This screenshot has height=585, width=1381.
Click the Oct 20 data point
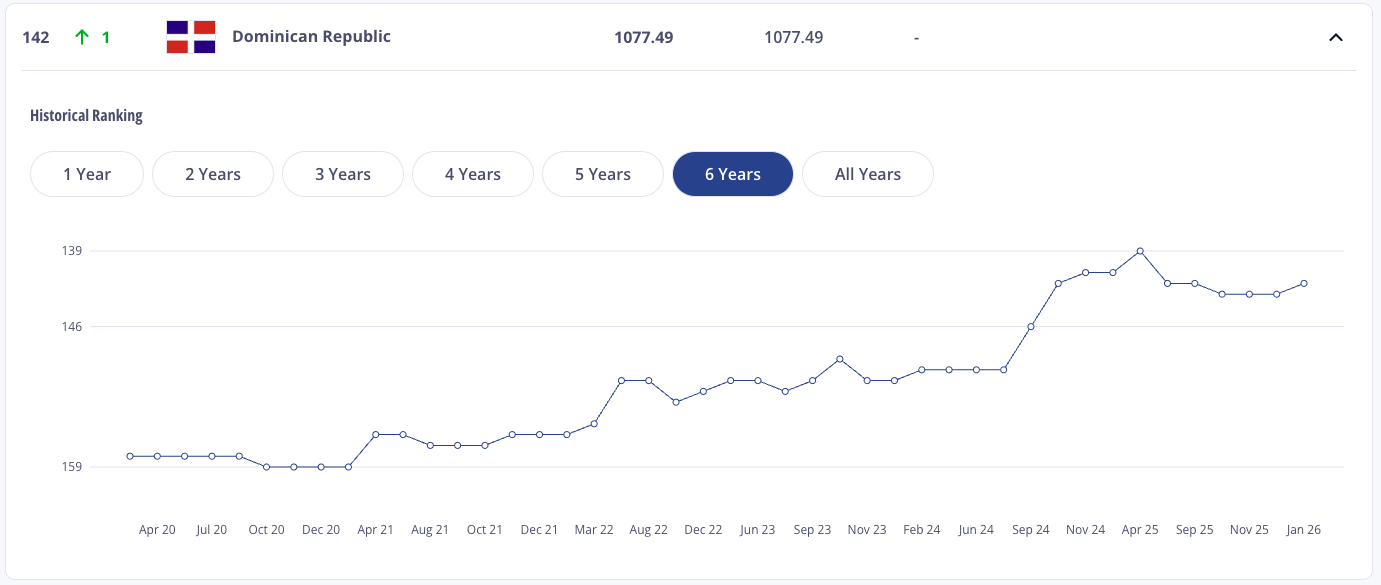pyautogui.click(x=266, y=467)
